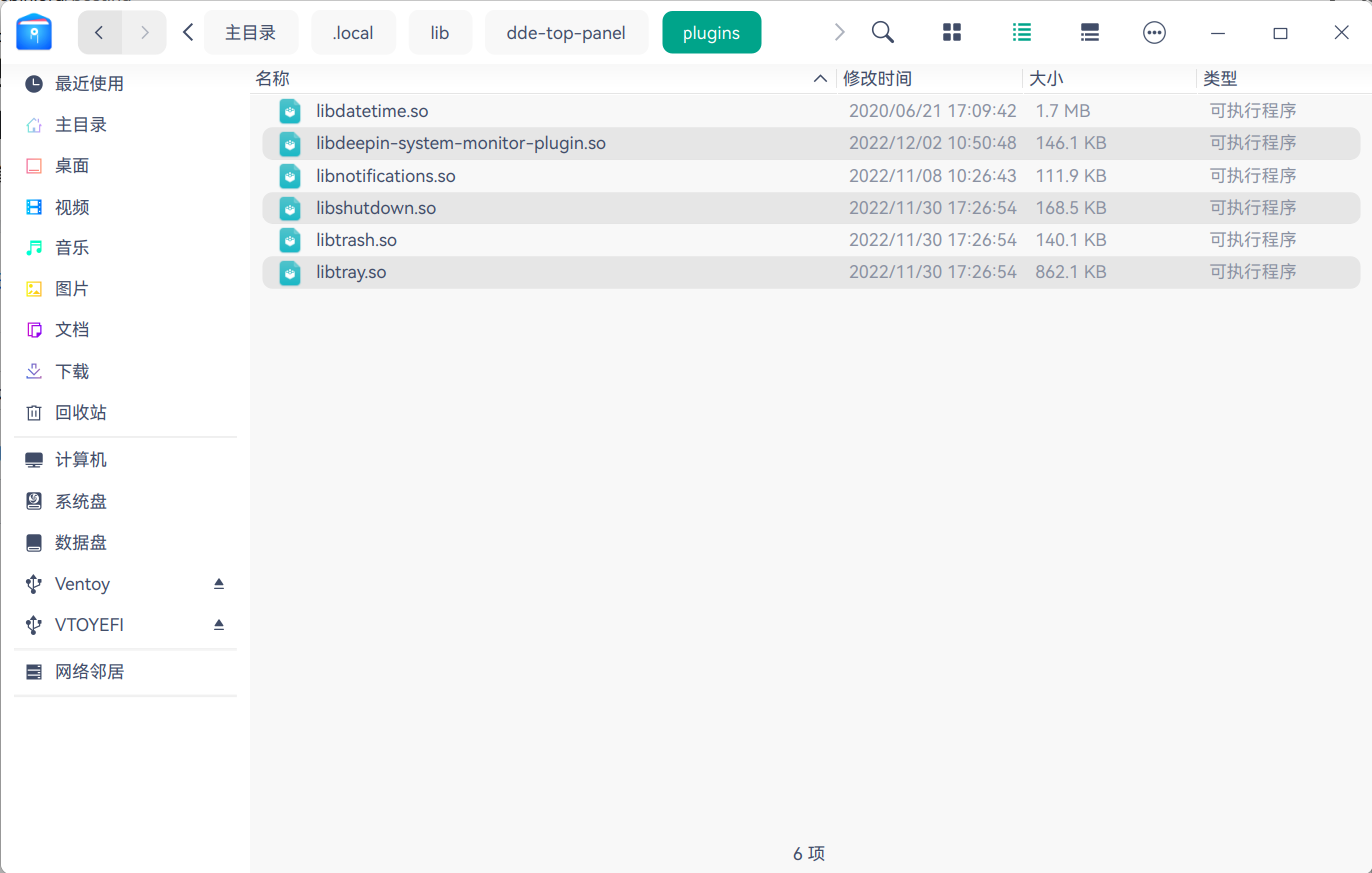Sort by 类型 column header
The image size is (1372, 873).
pyautogui.click(x=1220, y=78)
